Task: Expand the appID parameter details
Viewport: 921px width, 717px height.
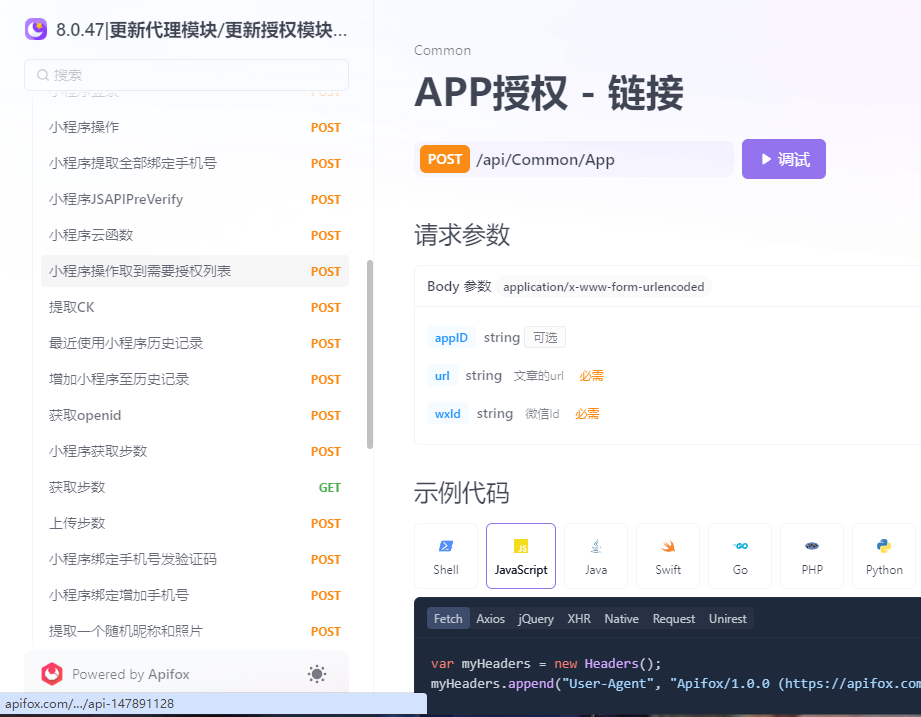Action: (451, 337)
